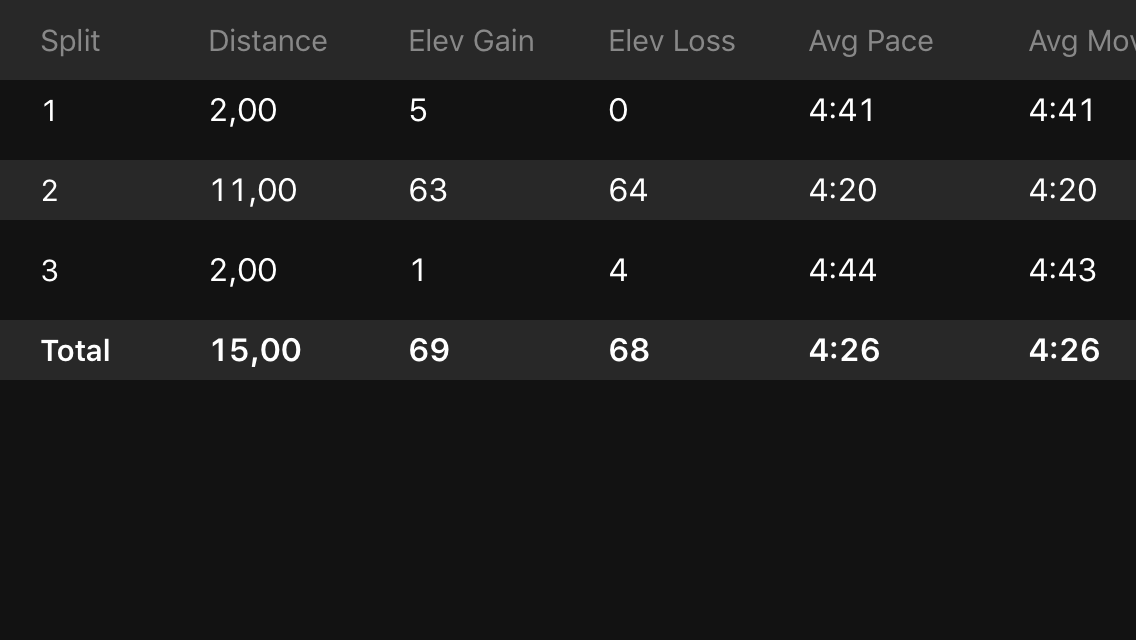
Task: Click the 5 elevation gain cell
Action: tap(418, 111)
